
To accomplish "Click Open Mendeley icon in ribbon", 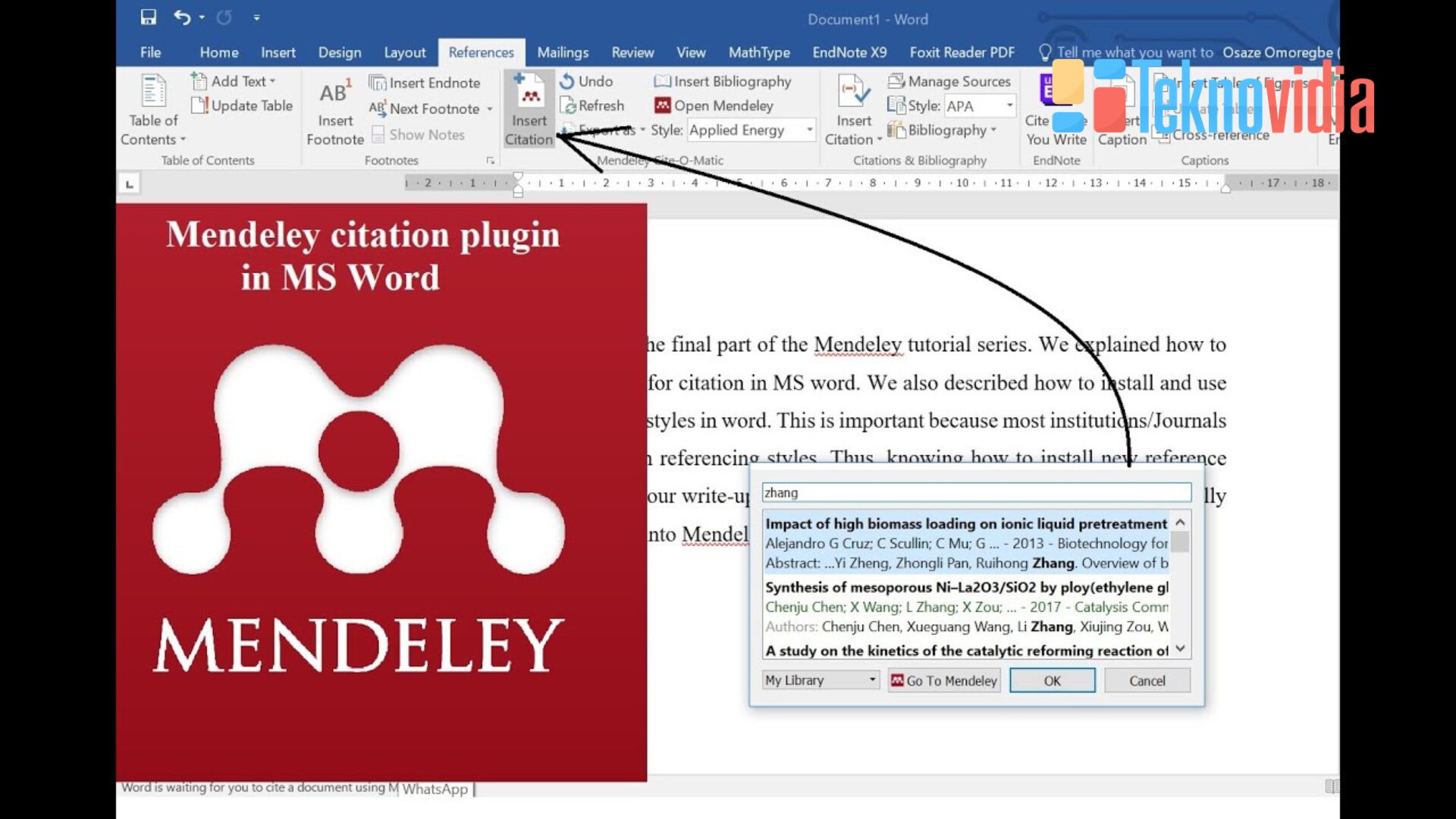I will coord(662,106).
